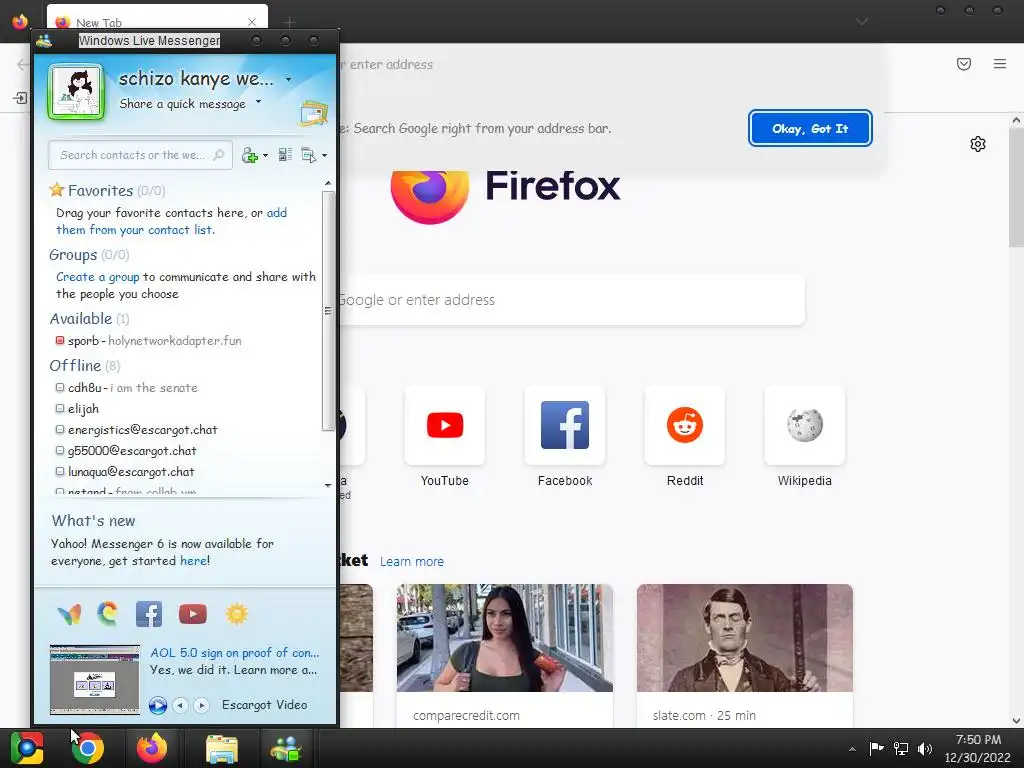Click the Firefox import bookmarks icon
The height and width of the screenshot is (768, 1024).
tap(20, 98)
